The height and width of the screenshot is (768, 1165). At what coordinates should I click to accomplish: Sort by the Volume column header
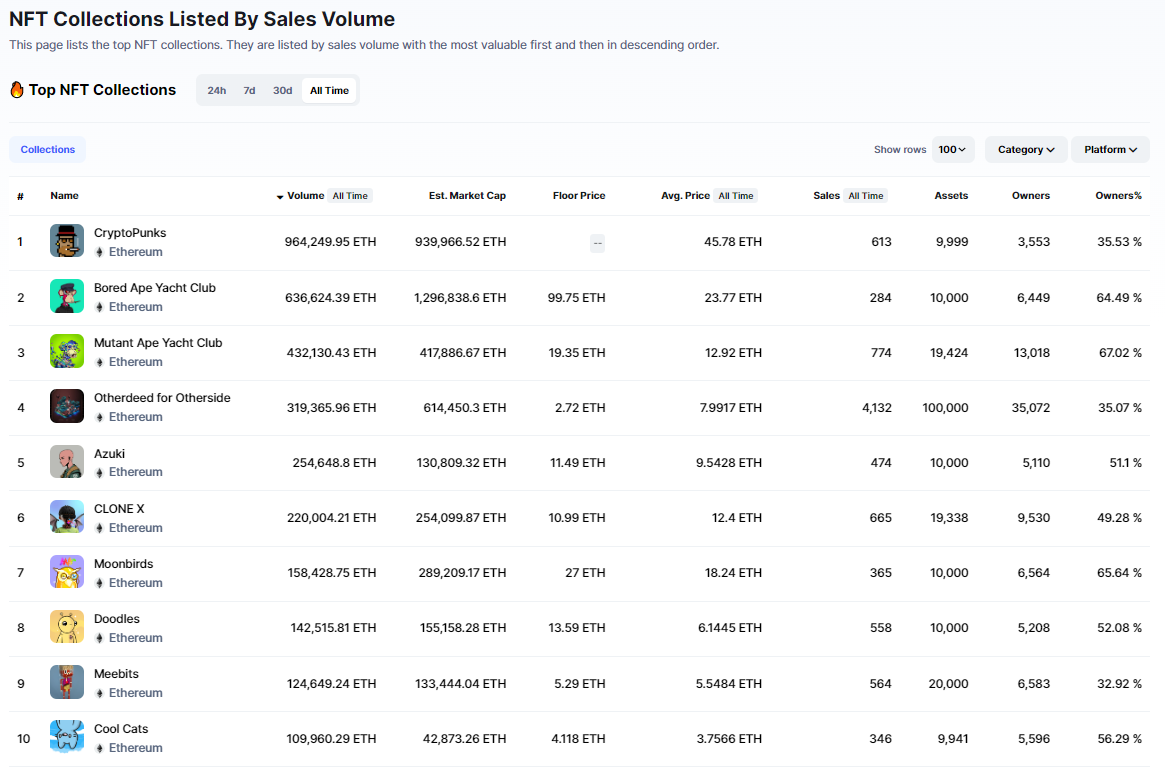coord(305,196)
